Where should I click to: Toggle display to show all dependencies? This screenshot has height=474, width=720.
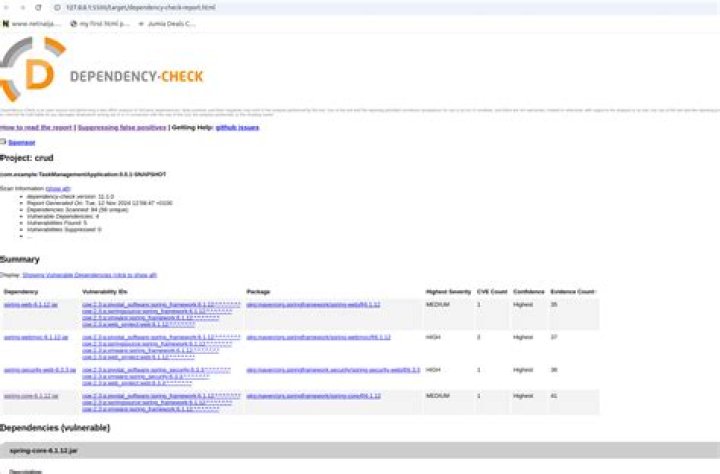pos(90,274)
